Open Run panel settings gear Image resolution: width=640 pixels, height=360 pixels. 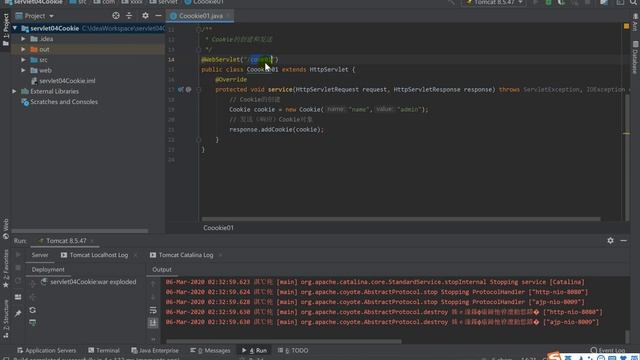[610, 241]
